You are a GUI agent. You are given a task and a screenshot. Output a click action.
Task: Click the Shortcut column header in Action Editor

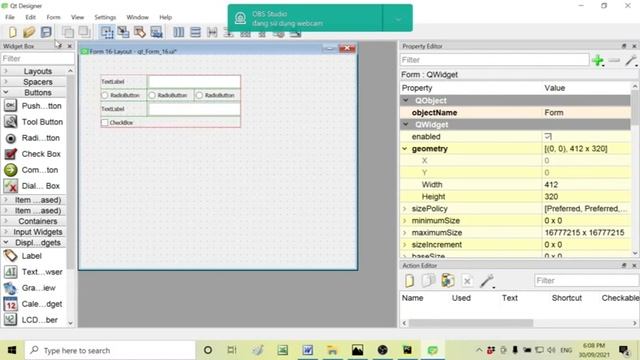tap(567, 298)
